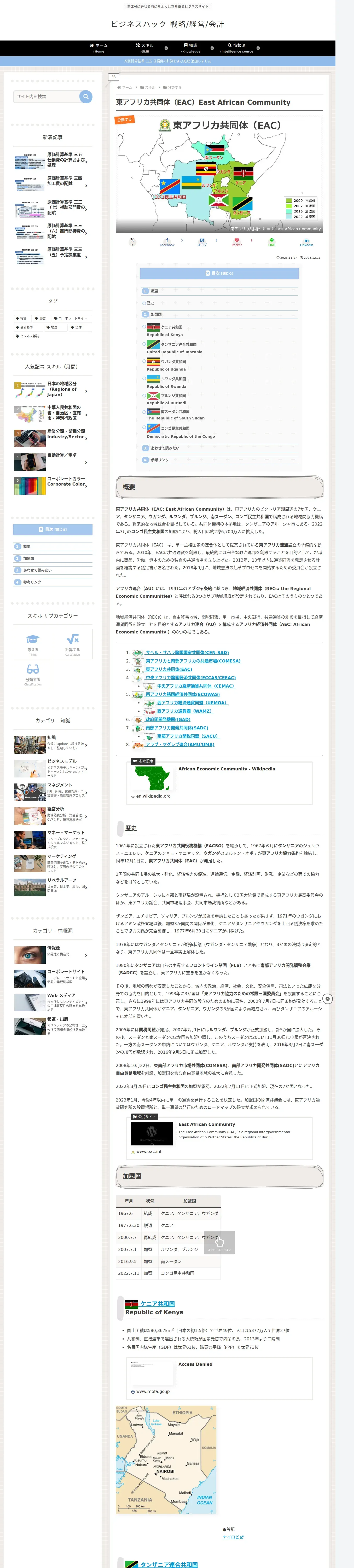Open the African Economic Community Wikipedia card

219,783
